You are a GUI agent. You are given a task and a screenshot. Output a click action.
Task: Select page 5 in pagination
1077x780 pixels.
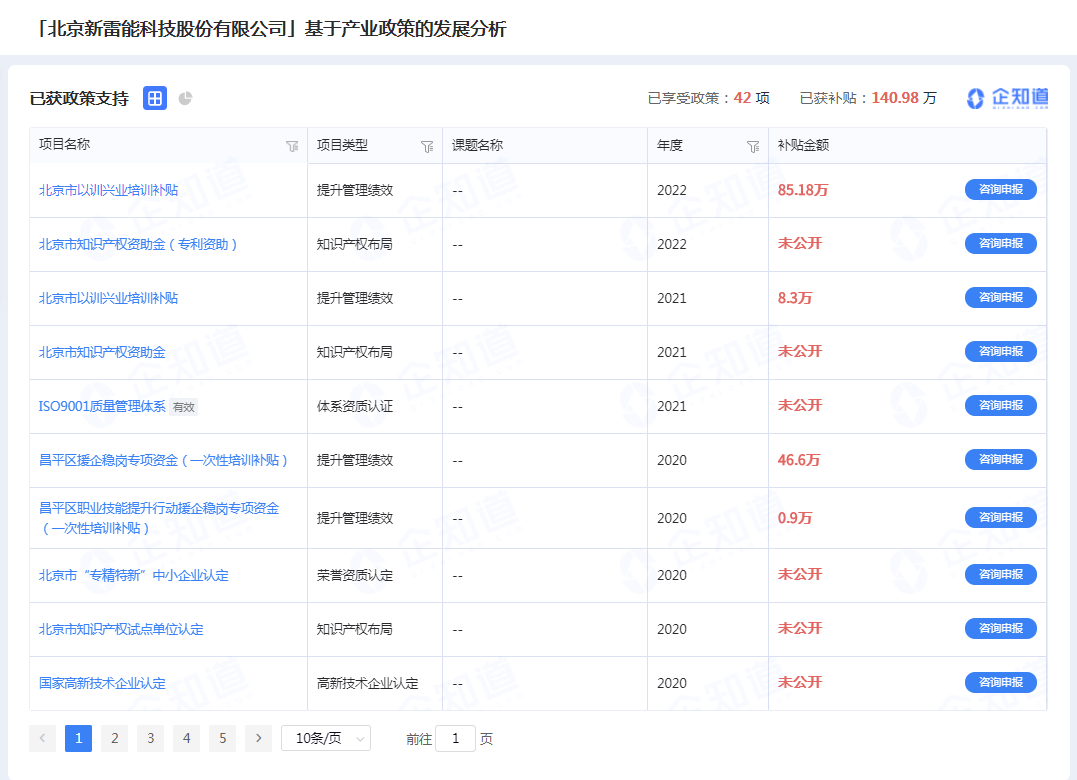223,738
